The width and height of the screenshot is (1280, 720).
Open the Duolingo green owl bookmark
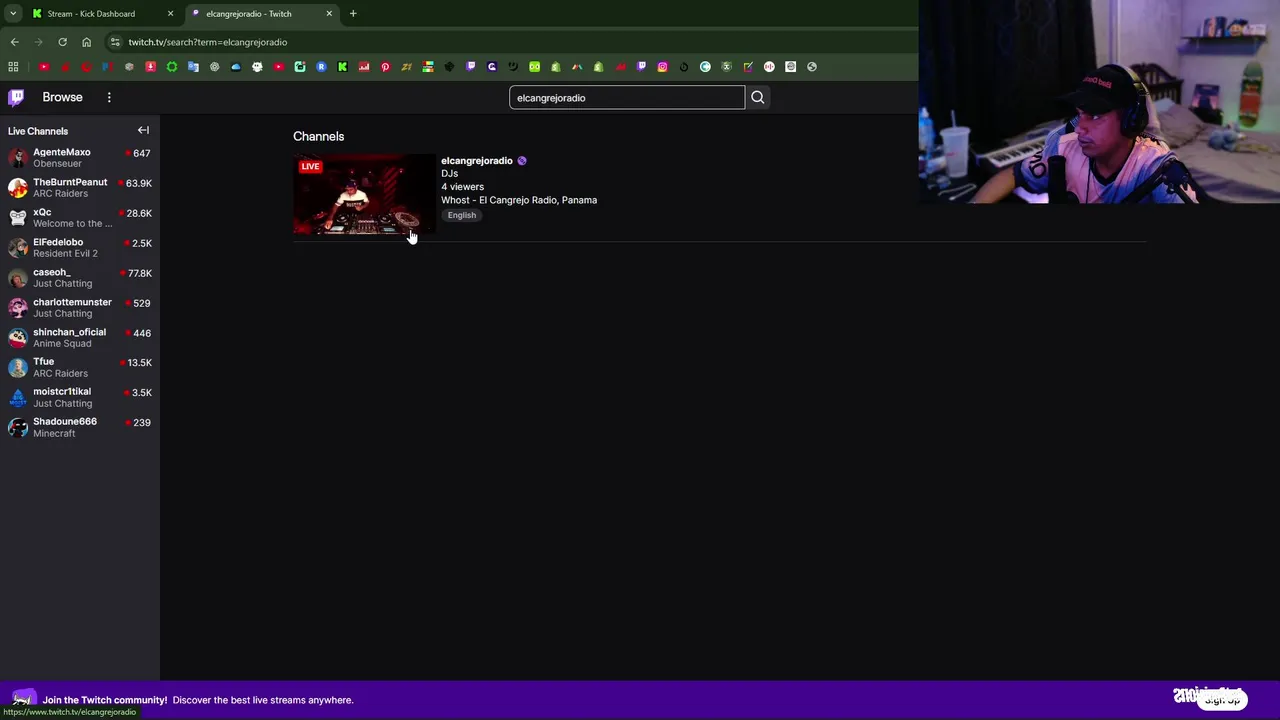coord(534,67)
